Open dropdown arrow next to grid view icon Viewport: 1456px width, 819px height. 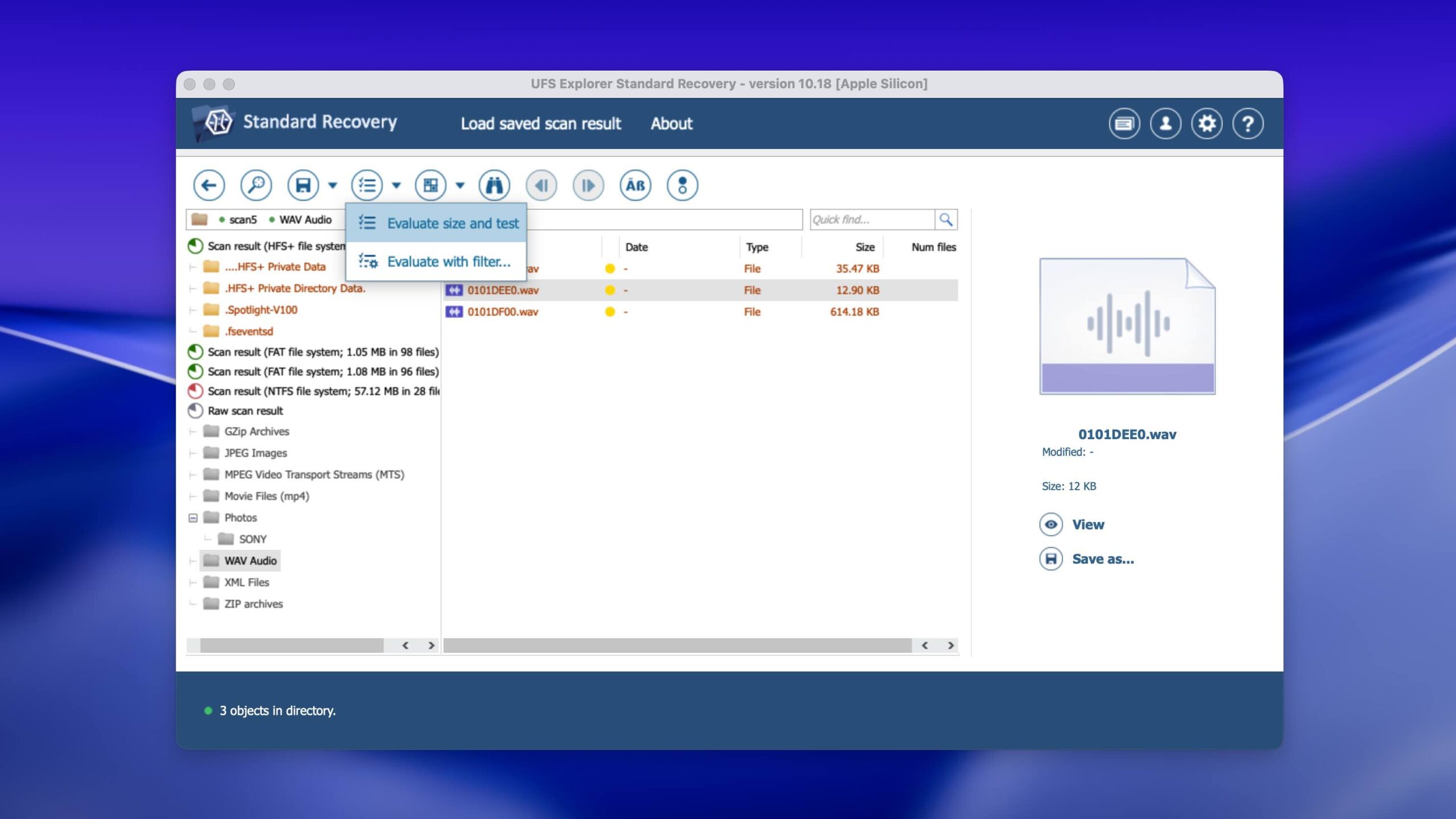point(460,185)
